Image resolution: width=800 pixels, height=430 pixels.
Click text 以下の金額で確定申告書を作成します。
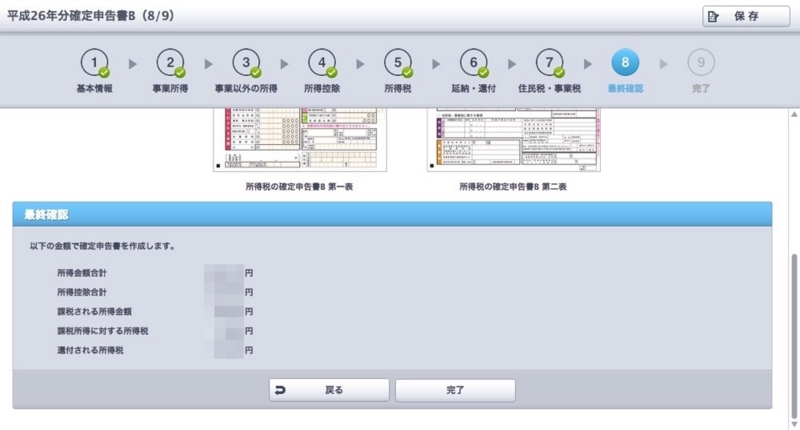click(103, 246)
